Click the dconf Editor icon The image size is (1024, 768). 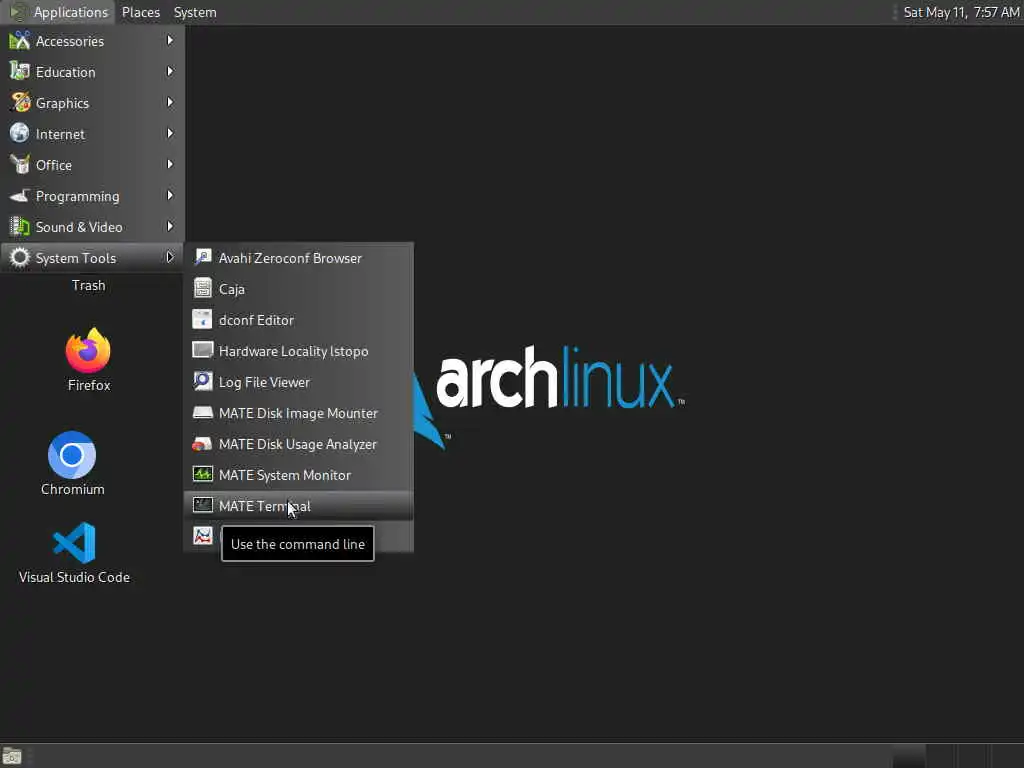[203, 319]
